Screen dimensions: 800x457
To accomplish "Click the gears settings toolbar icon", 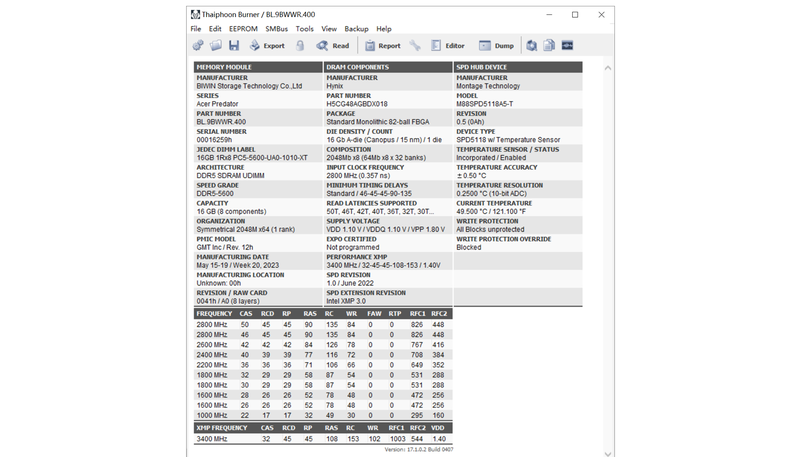I will pos(198,45).
